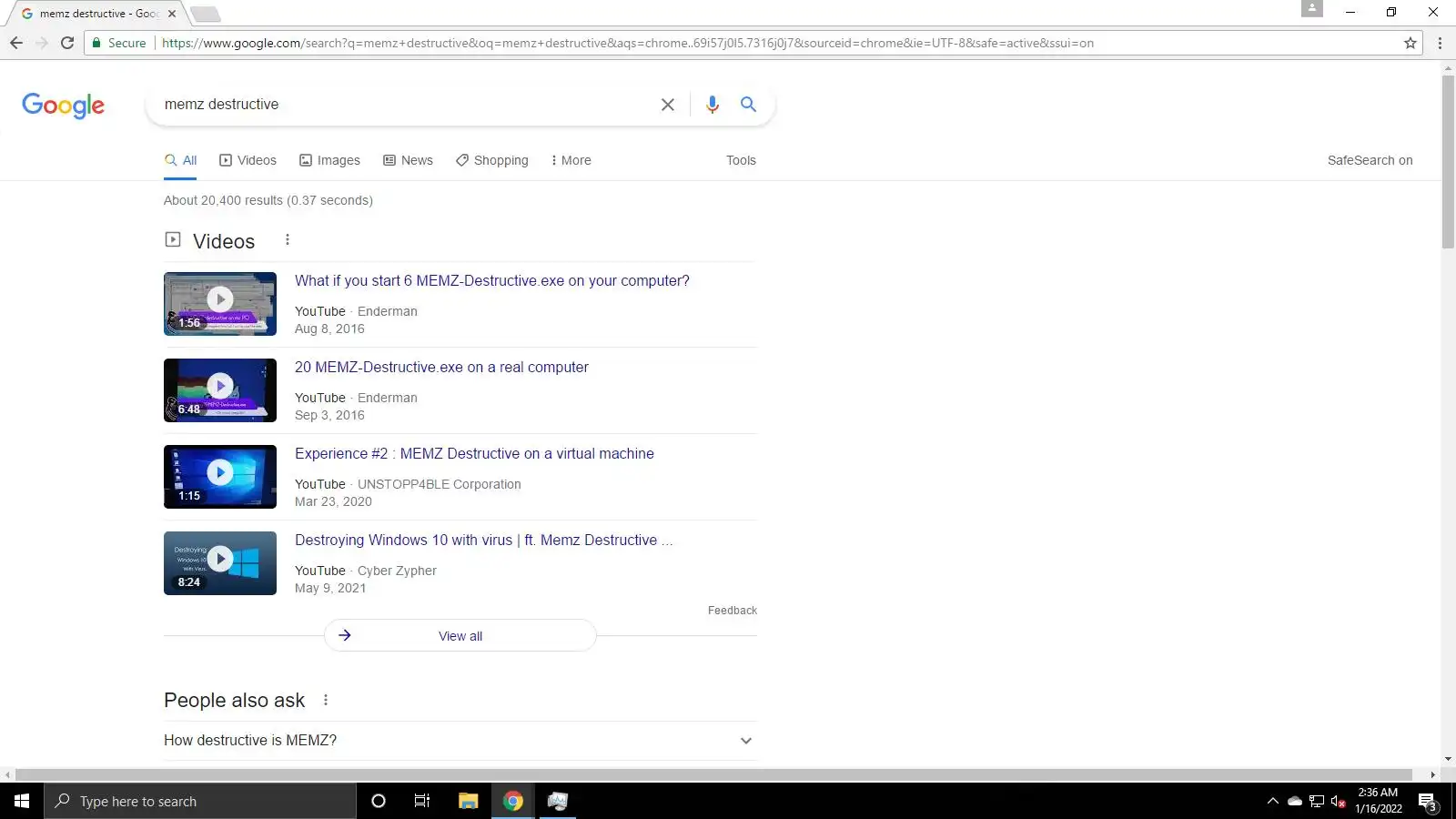Open the notification center icon
The width and height of the screenshot is (1456, 819).
coord(1427,802)
